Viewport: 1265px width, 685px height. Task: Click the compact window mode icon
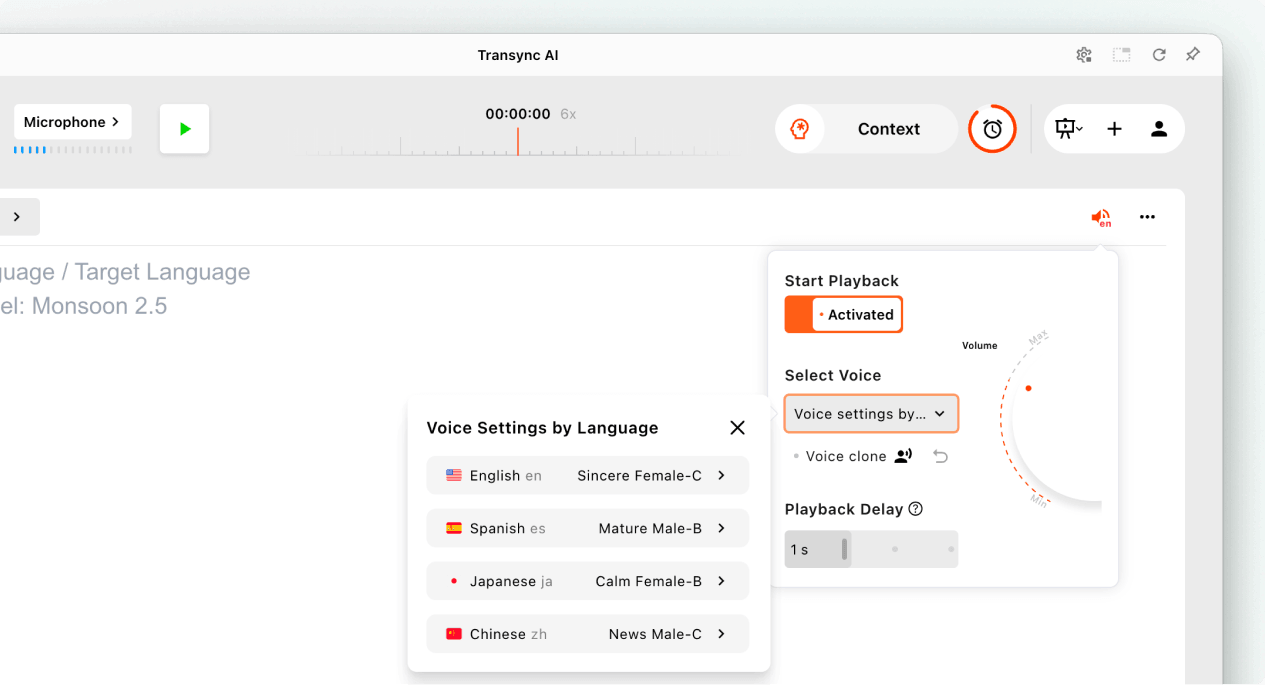point(1122,55)
